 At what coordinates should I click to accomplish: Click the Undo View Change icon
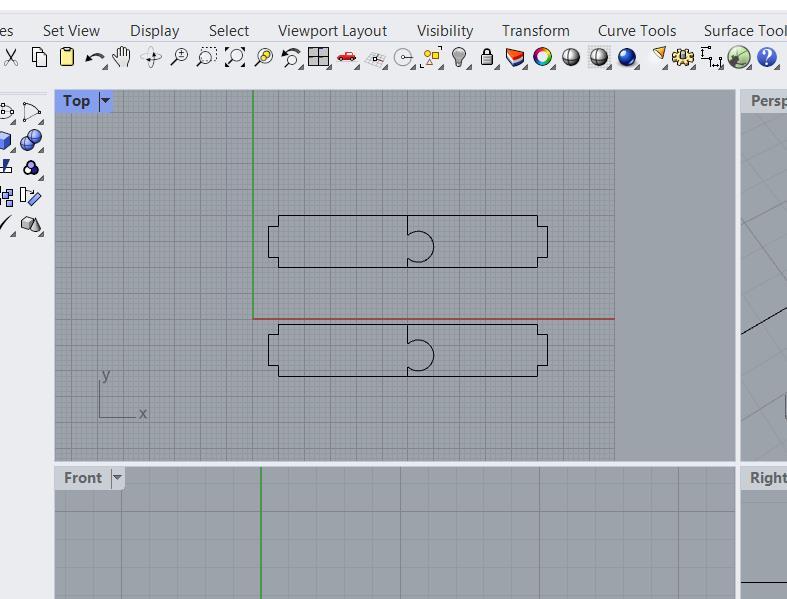[291, 57]
